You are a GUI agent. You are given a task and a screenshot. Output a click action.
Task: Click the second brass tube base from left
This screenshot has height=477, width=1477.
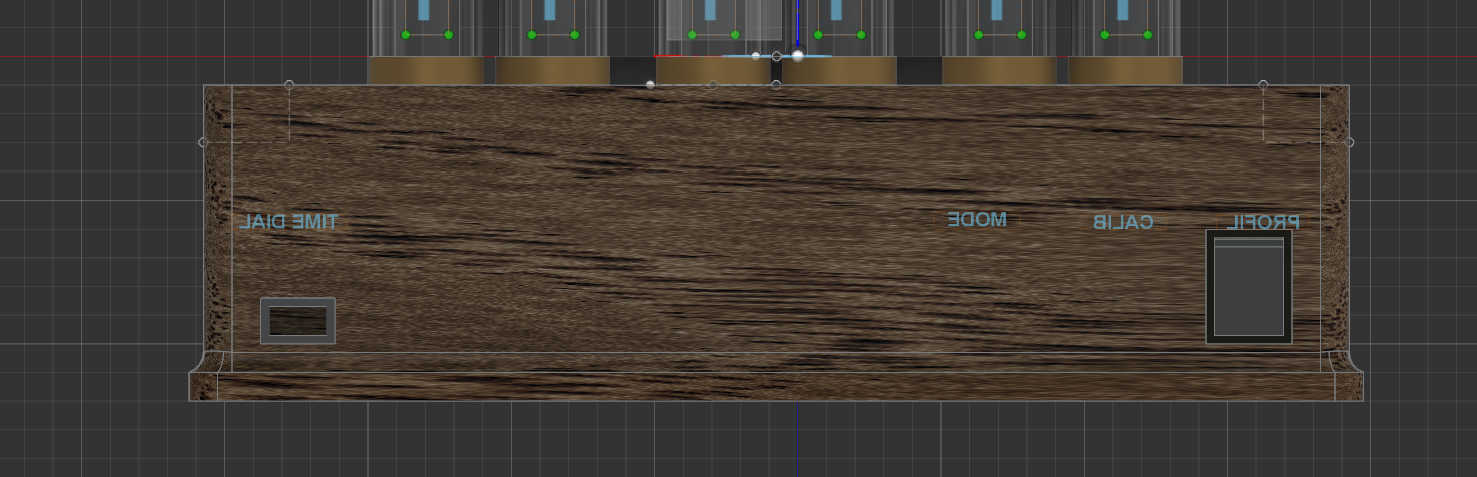coord(552,71)
